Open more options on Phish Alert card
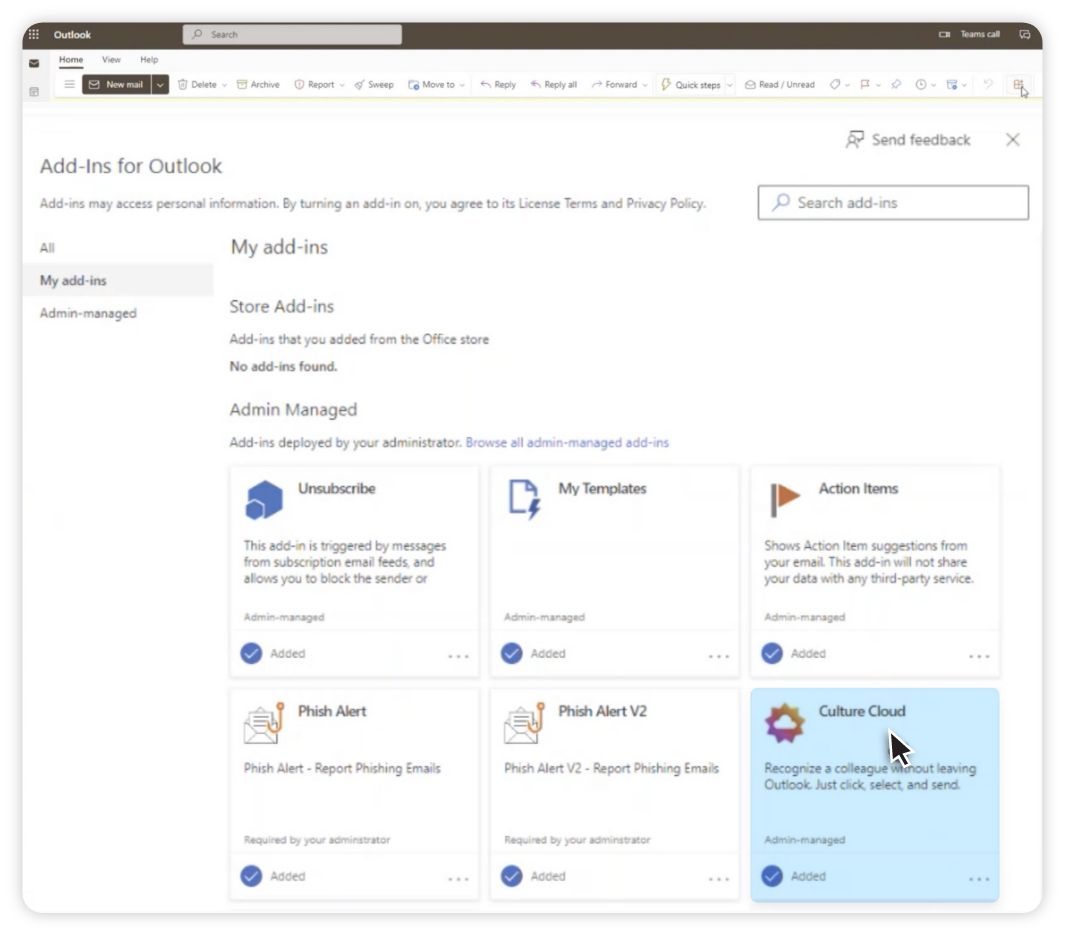1065x936 pixels. coord(458,879)
